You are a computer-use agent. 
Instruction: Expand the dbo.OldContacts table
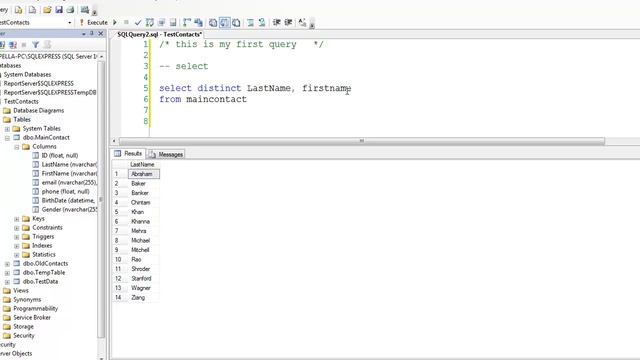pos(7,264)
